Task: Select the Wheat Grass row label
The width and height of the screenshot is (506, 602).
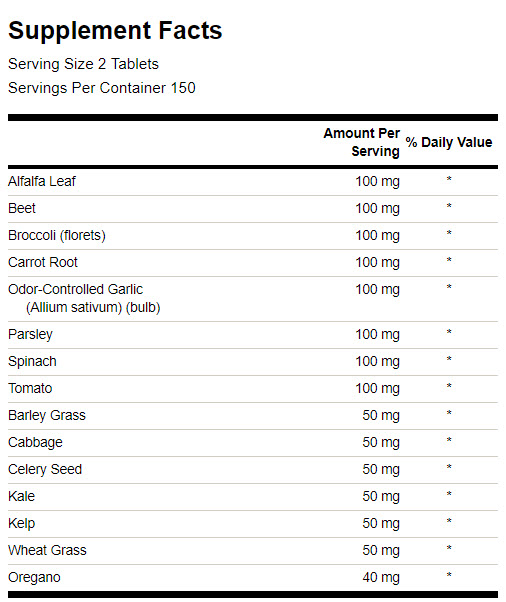Action: pos(47,550)
